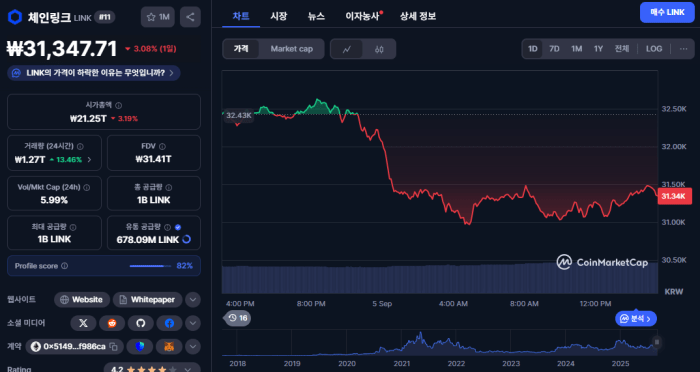Screen dimensions: 700x372
Task: Open info tooltip beside Vol/Mkt Cap (24h)
Action: point(87,188)
